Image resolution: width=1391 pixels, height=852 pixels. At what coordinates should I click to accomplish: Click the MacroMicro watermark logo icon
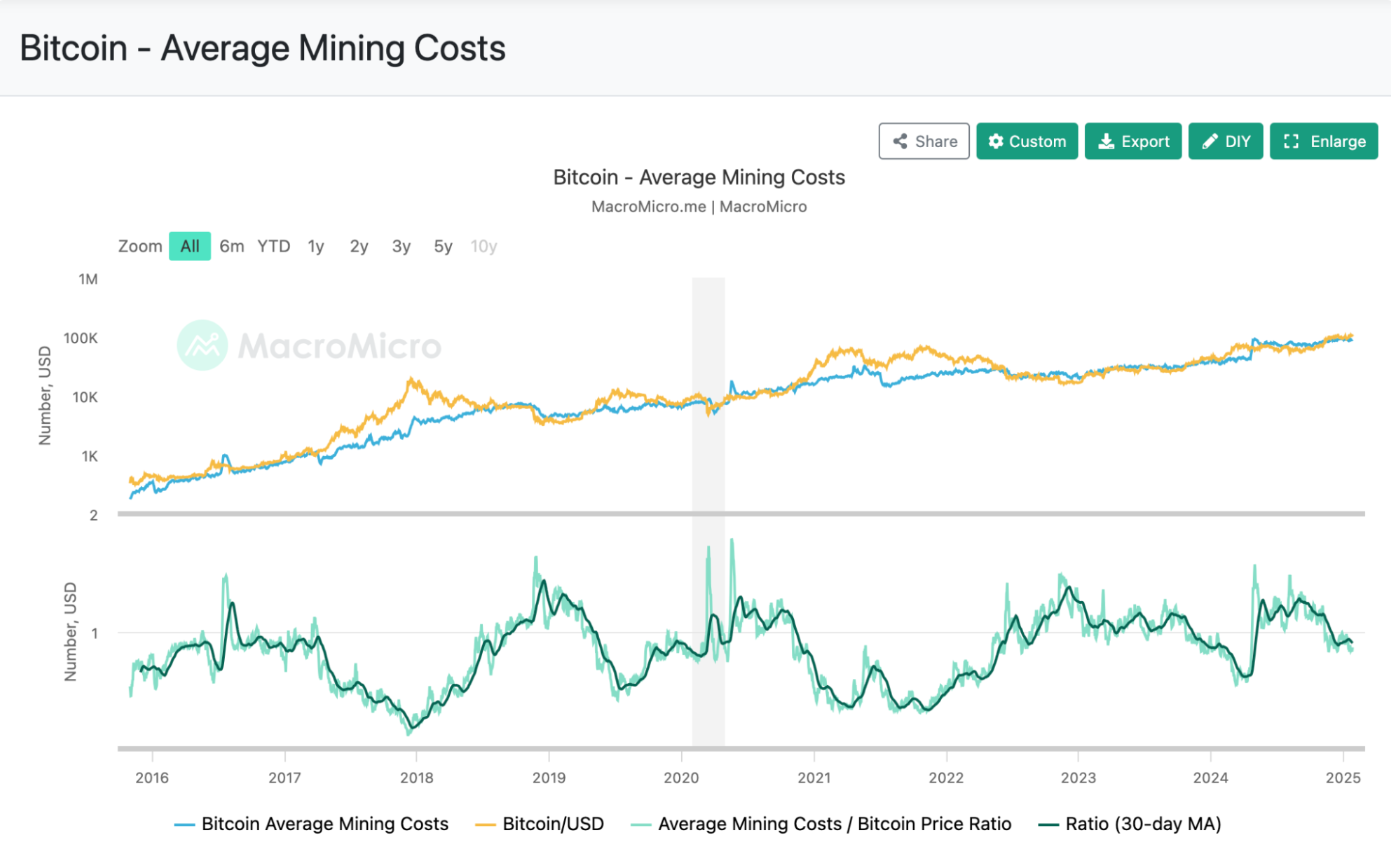click(x=202, y=346)
